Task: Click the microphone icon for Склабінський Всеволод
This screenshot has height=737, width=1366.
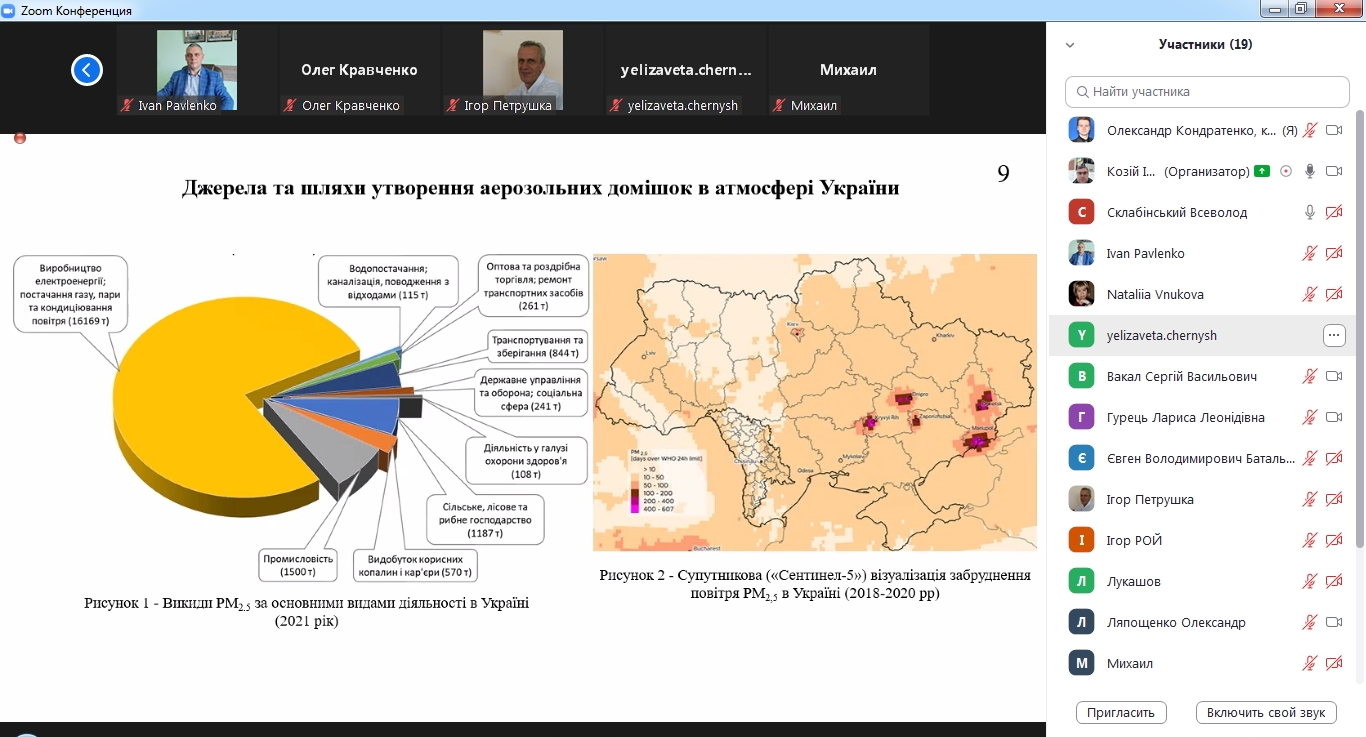Action: coord(1309,212)
